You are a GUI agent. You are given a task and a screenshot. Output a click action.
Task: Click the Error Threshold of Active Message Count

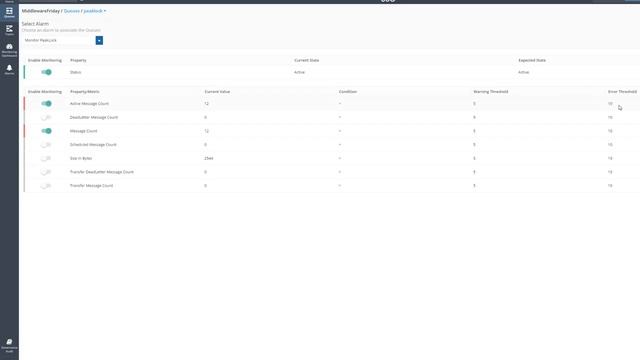(x=610, y=104)
